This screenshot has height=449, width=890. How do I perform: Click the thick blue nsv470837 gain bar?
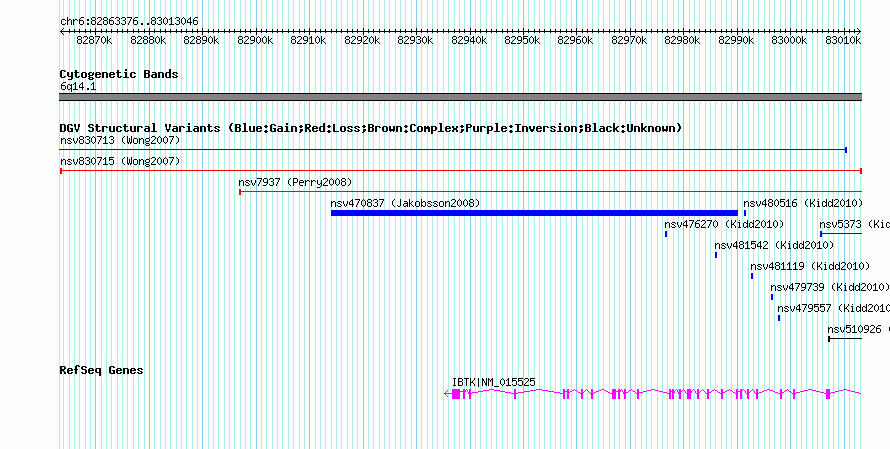point(534,213)
